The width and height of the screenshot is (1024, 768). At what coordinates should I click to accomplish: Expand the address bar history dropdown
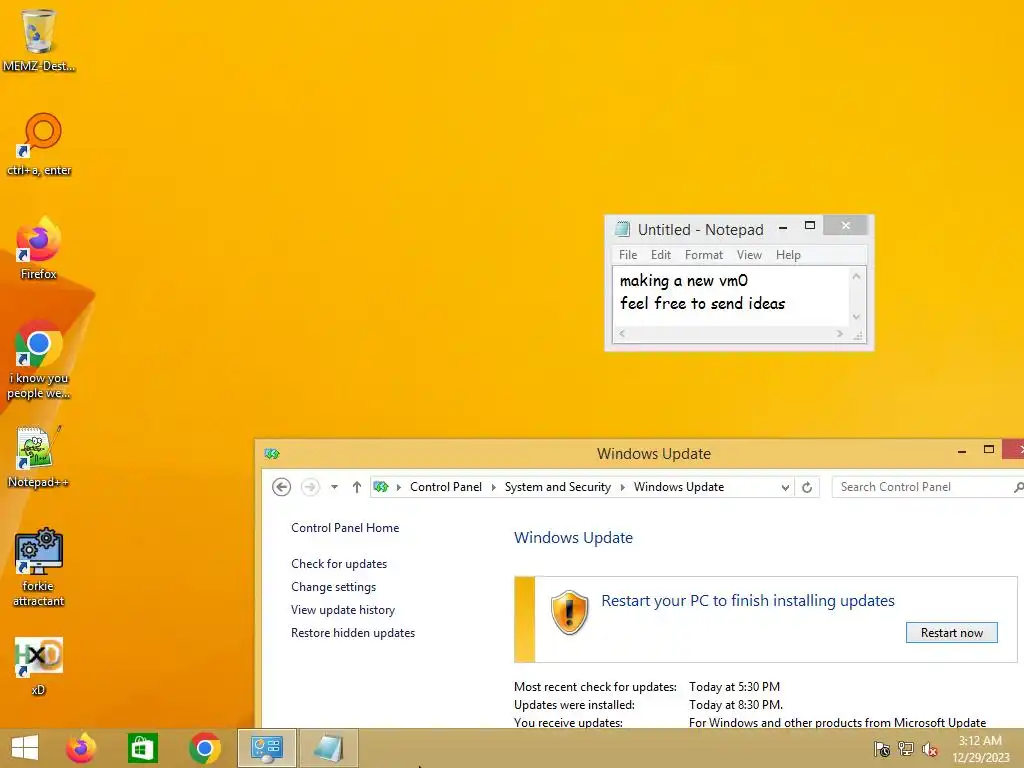click(785, 487)
